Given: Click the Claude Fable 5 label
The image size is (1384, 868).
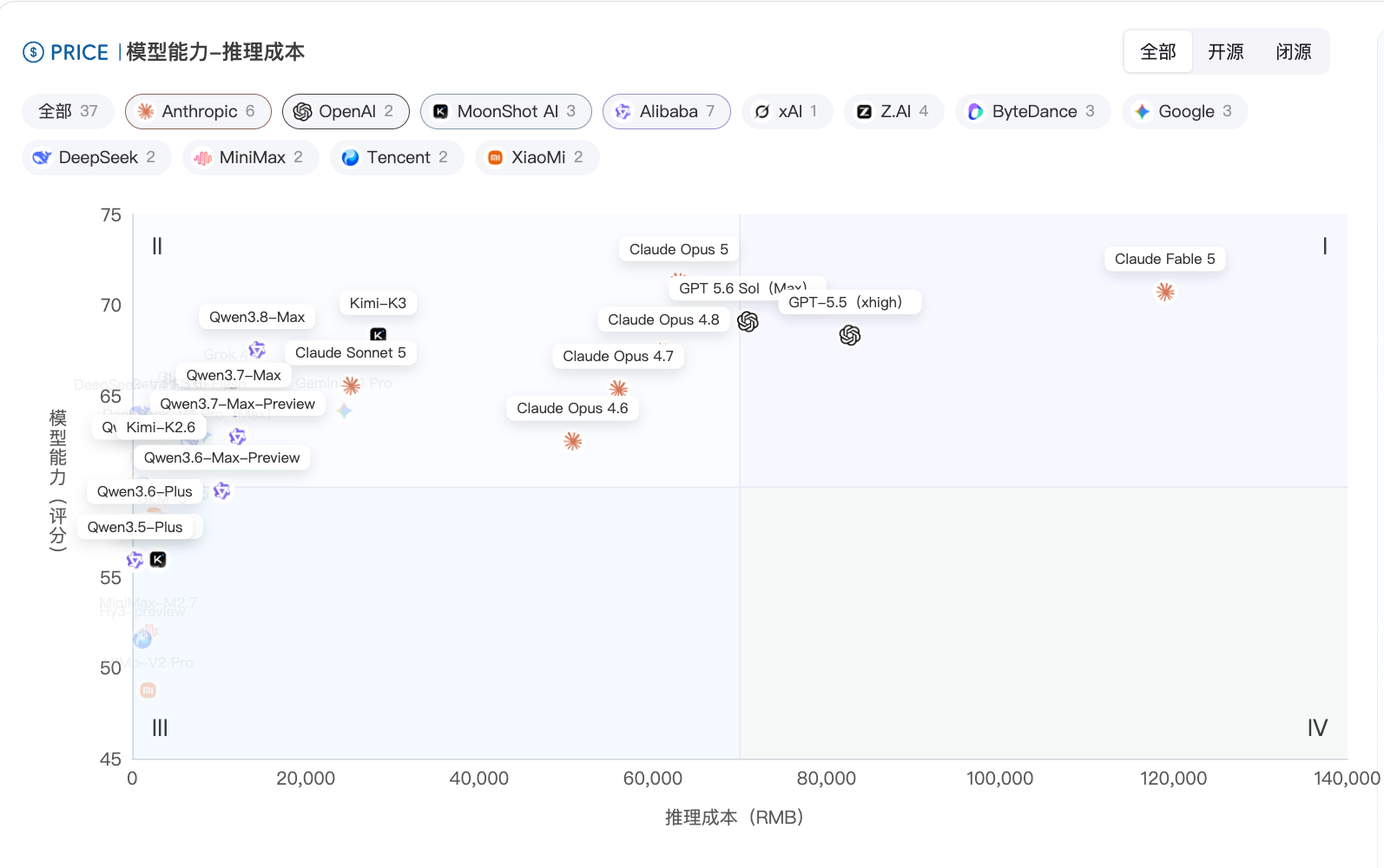Looking at the screenshot, I should [1165, 259].
